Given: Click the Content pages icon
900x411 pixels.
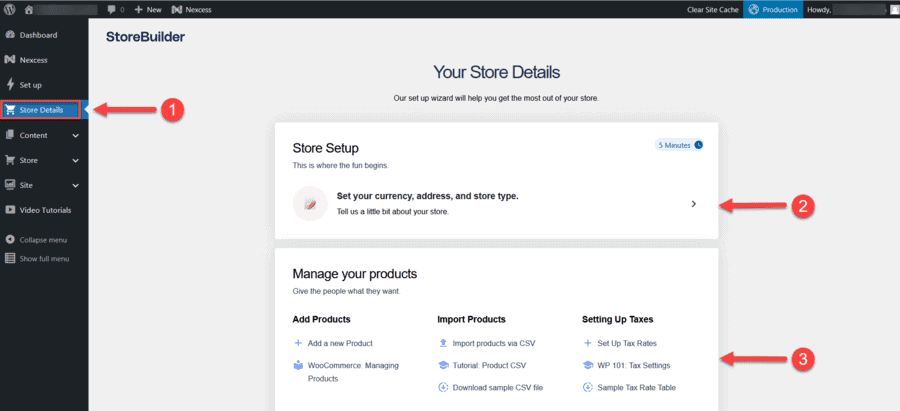Looking at the screenshot, I should pos(10,135).
